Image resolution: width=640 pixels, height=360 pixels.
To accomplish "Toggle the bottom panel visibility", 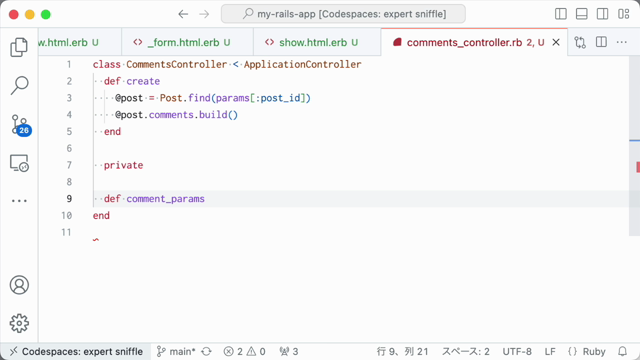I will click(x=582, y=14).
